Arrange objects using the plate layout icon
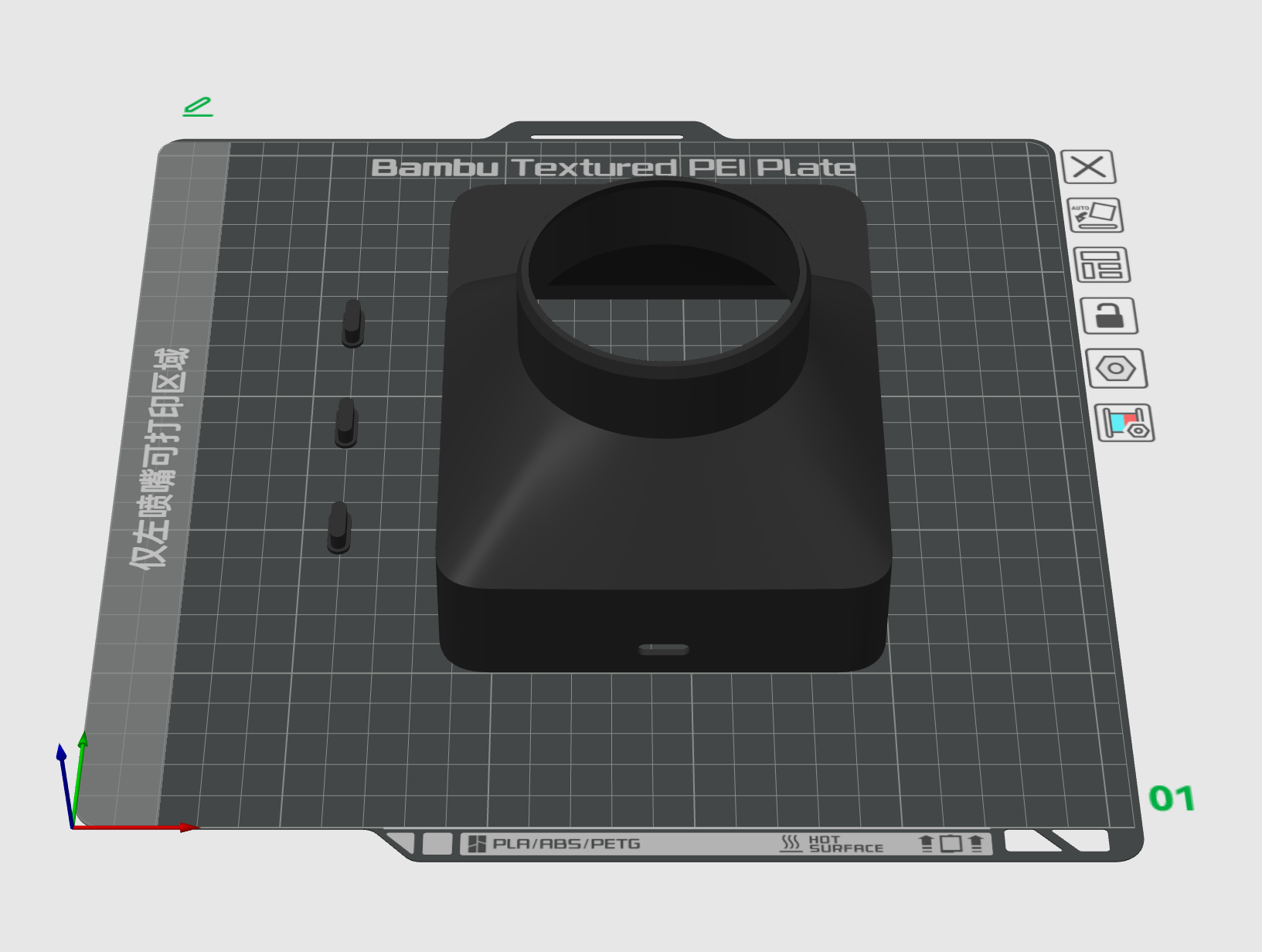This screenshot has width=1262, height=952. point(1102,265)
